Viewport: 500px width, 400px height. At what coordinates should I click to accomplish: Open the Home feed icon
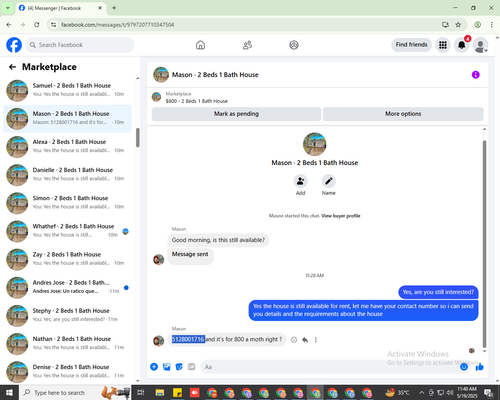(x=200, y=45)
